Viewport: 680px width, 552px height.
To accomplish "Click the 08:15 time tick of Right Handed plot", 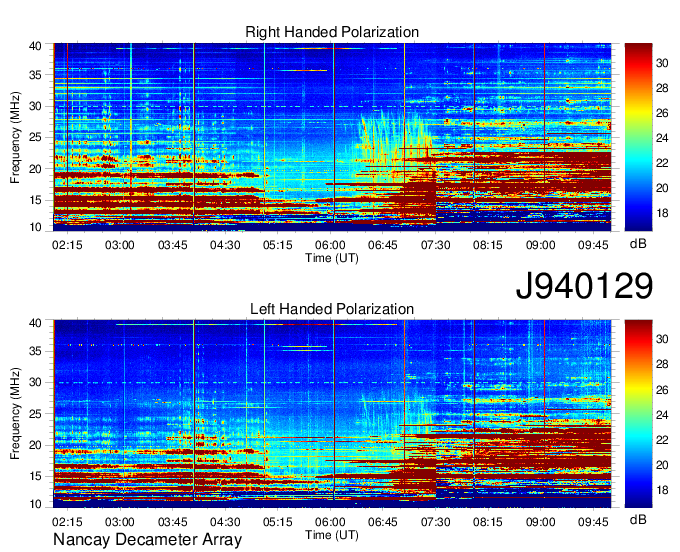I will click(x=488, y=245).
